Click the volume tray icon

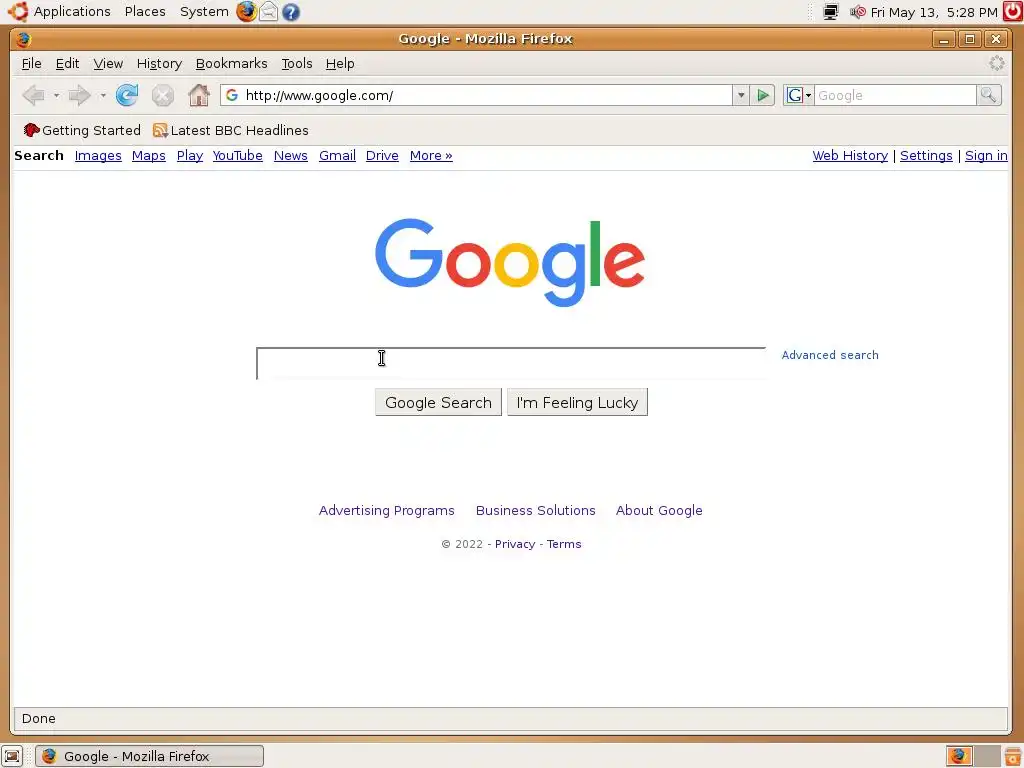coord(857,12)
